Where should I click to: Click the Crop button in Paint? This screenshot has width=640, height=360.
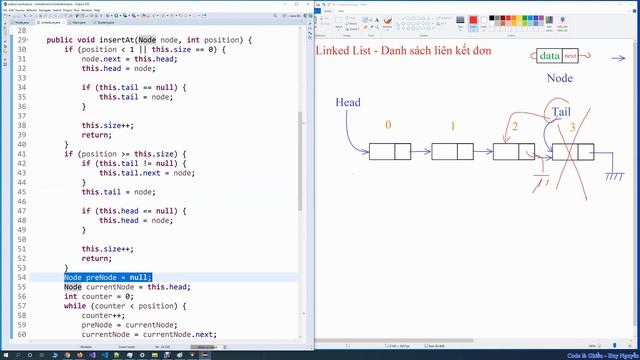pos(351,18)
